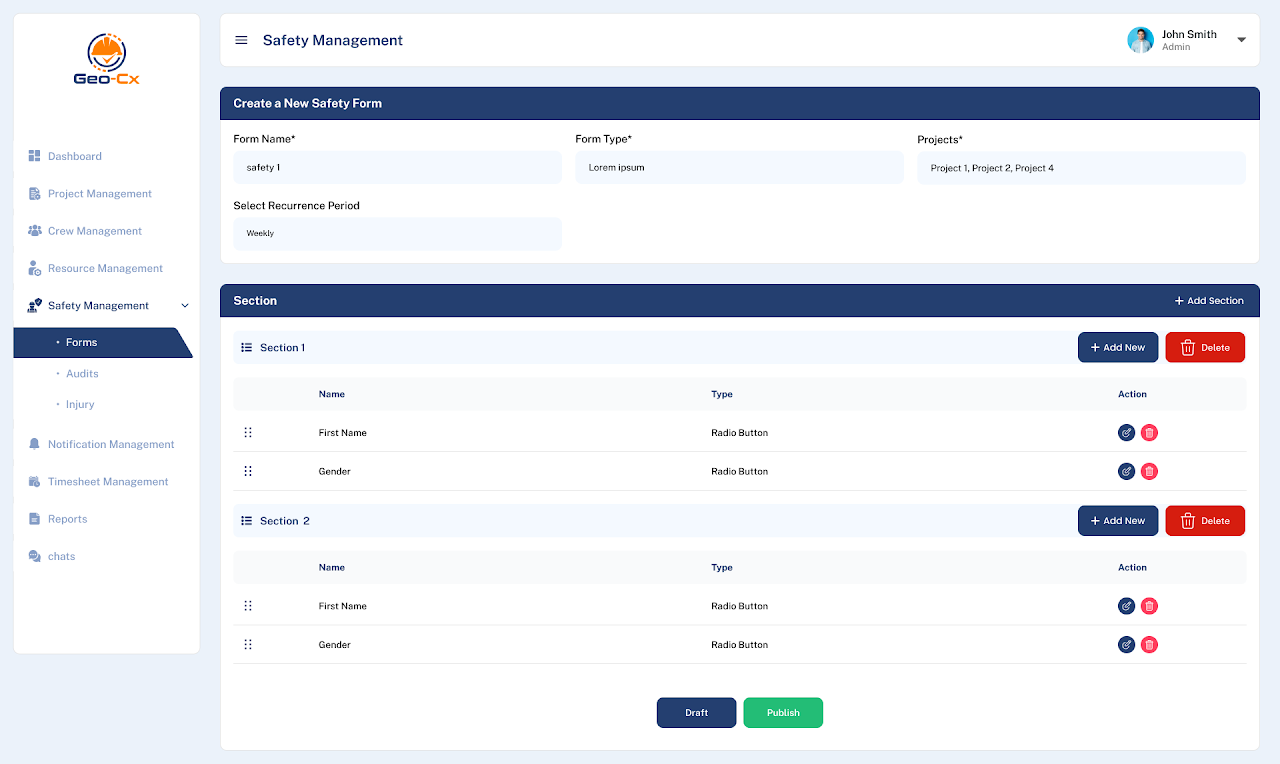The height and width of the screenshot is (764, 1280).
Task: Go to Audits submenu item
Action: [82, 374]
